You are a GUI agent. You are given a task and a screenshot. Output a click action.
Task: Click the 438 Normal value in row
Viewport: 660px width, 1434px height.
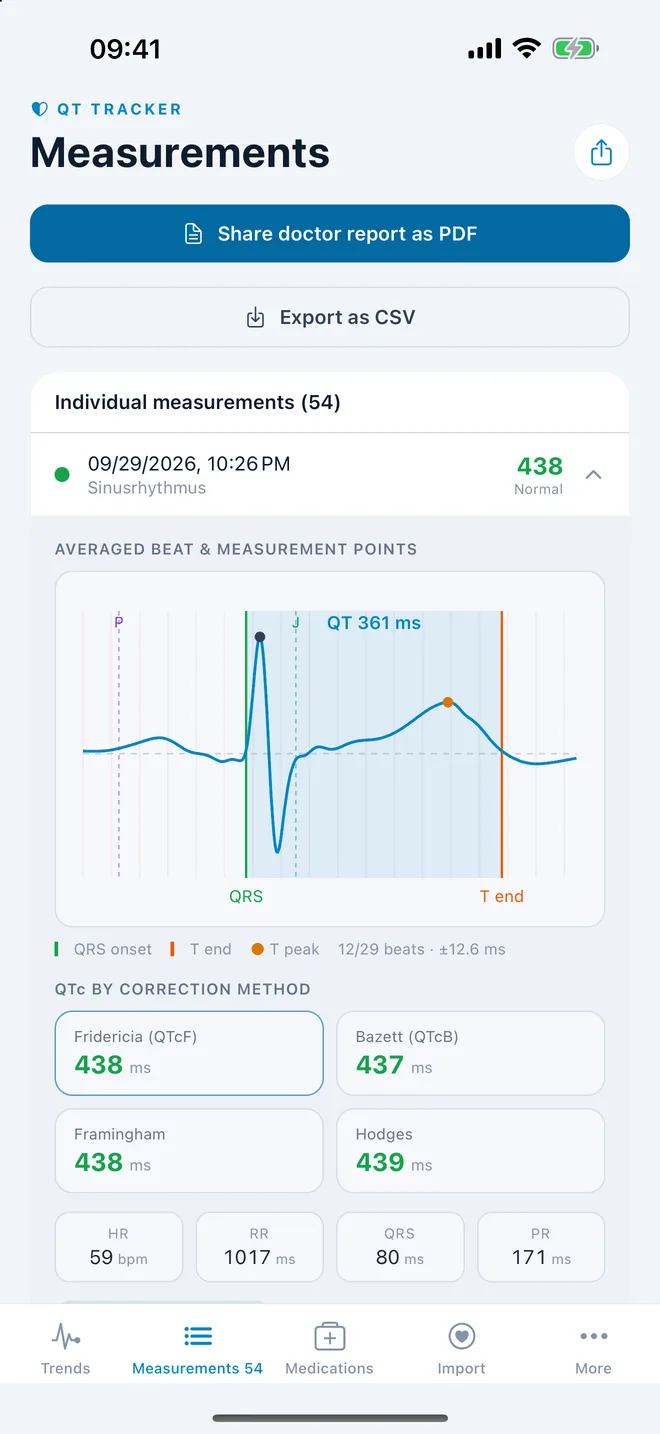(539, 475)
